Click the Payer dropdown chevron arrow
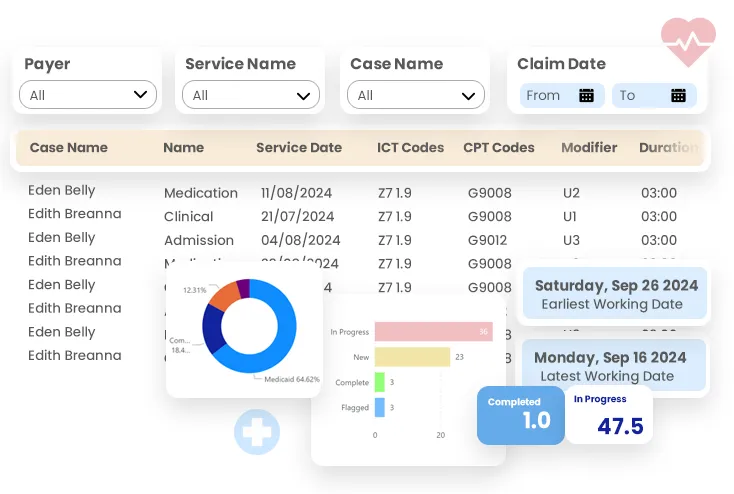Screen dimensions: 734x494 (x=141, y=96)
